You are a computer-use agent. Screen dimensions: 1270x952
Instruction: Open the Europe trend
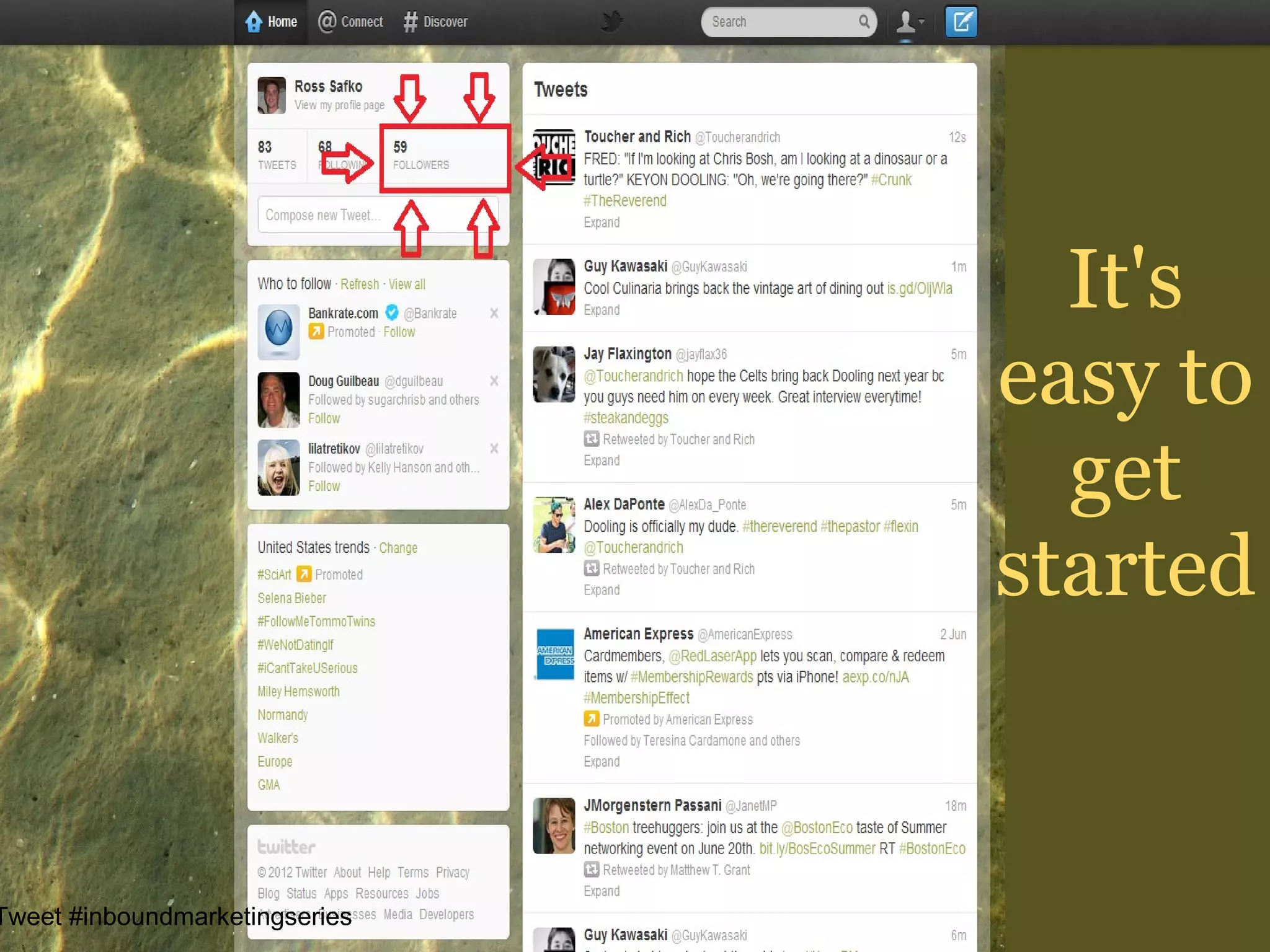[x=275, y=762]
